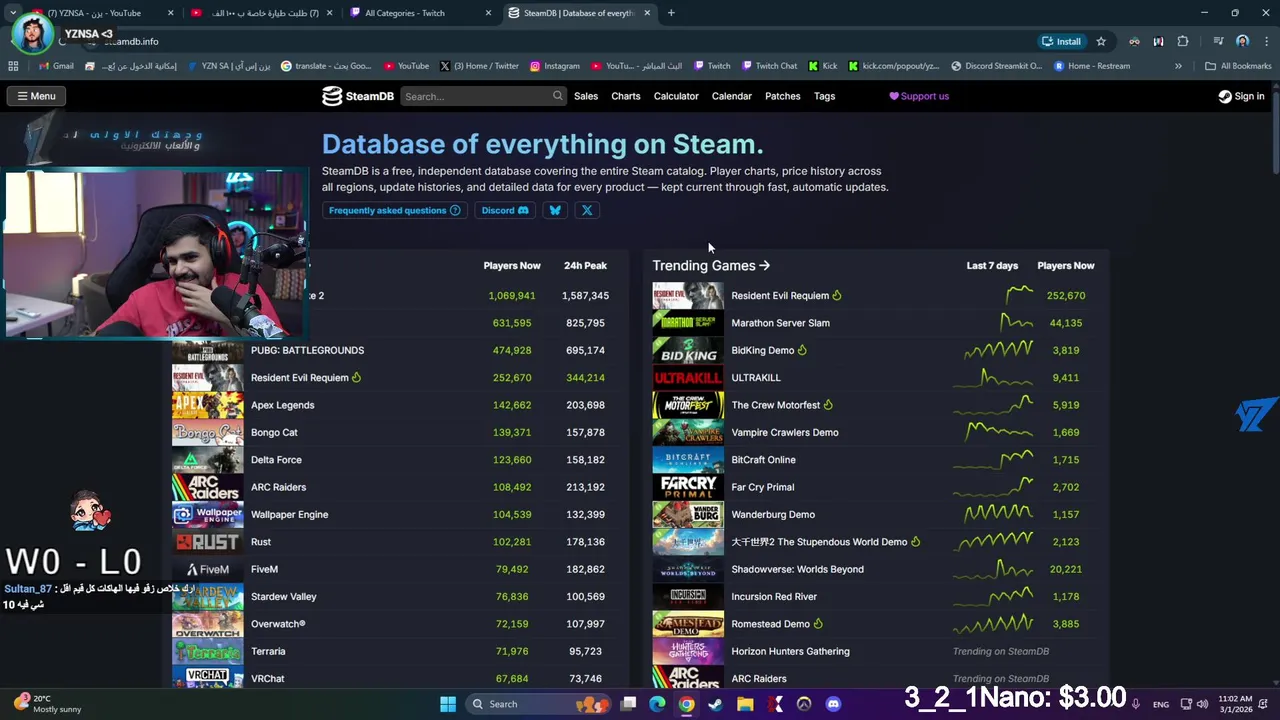Screen dimensions: 1280x720
Task: Click players count 1,069,941
Action: pos(511,296)
